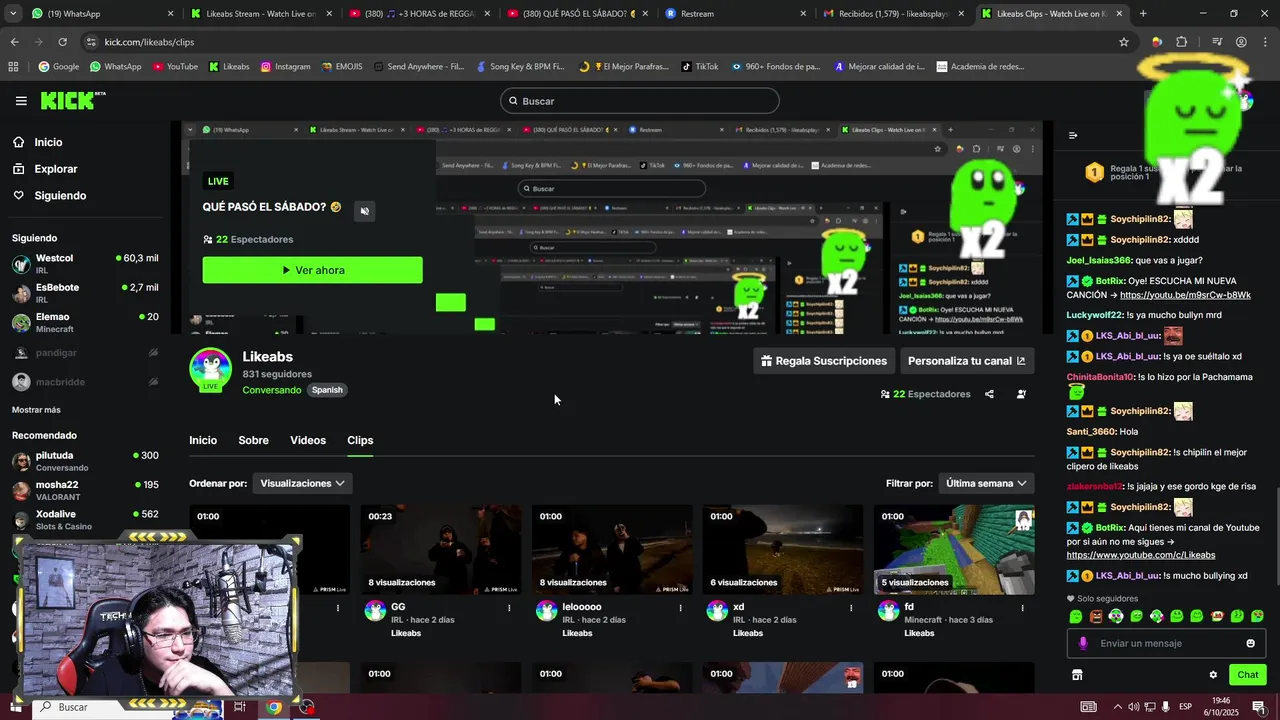Open recommended channel pilutuda
The height and width of the screenshot is (720, 1280).
pos(85,461)
